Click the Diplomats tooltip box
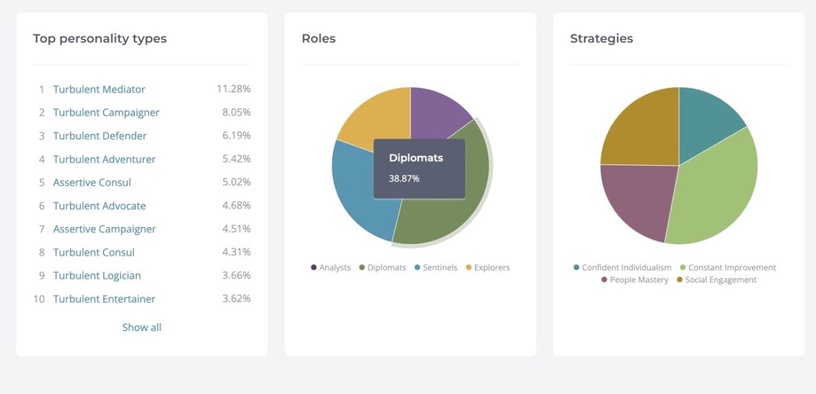This screenshot has width=816, height=394. point(419,169)
